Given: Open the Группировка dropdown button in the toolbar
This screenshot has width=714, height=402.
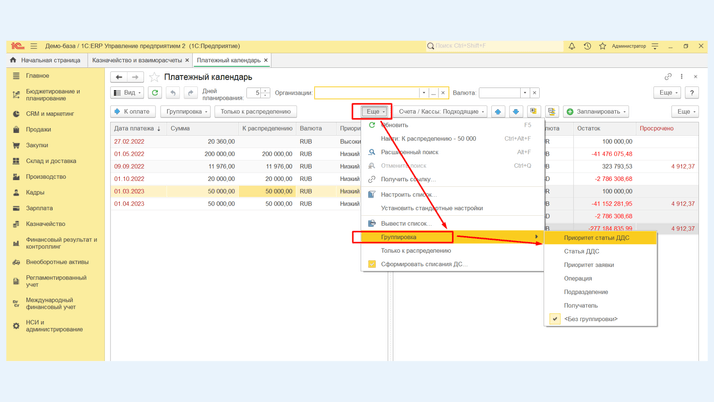Looking at the screenshot, I should [186, 112].
